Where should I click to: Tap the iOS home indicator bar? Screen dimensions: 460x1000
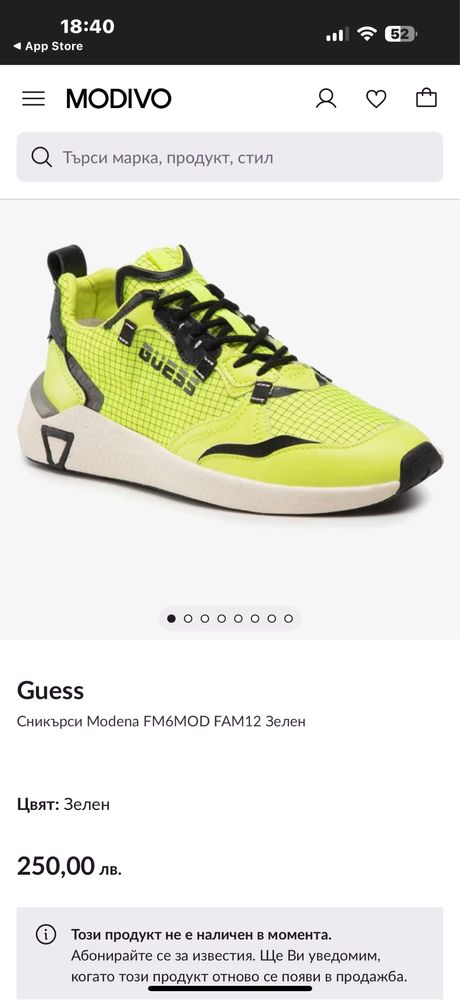[x=230, y=989]
